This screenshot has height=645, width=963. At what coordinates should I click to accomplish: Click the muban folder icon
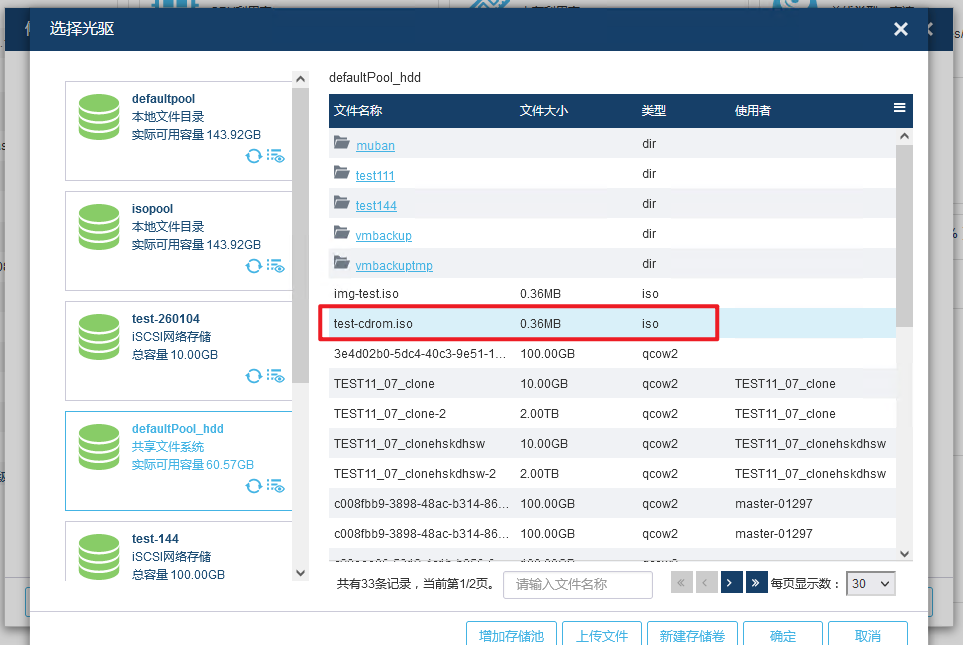(341, 143)
